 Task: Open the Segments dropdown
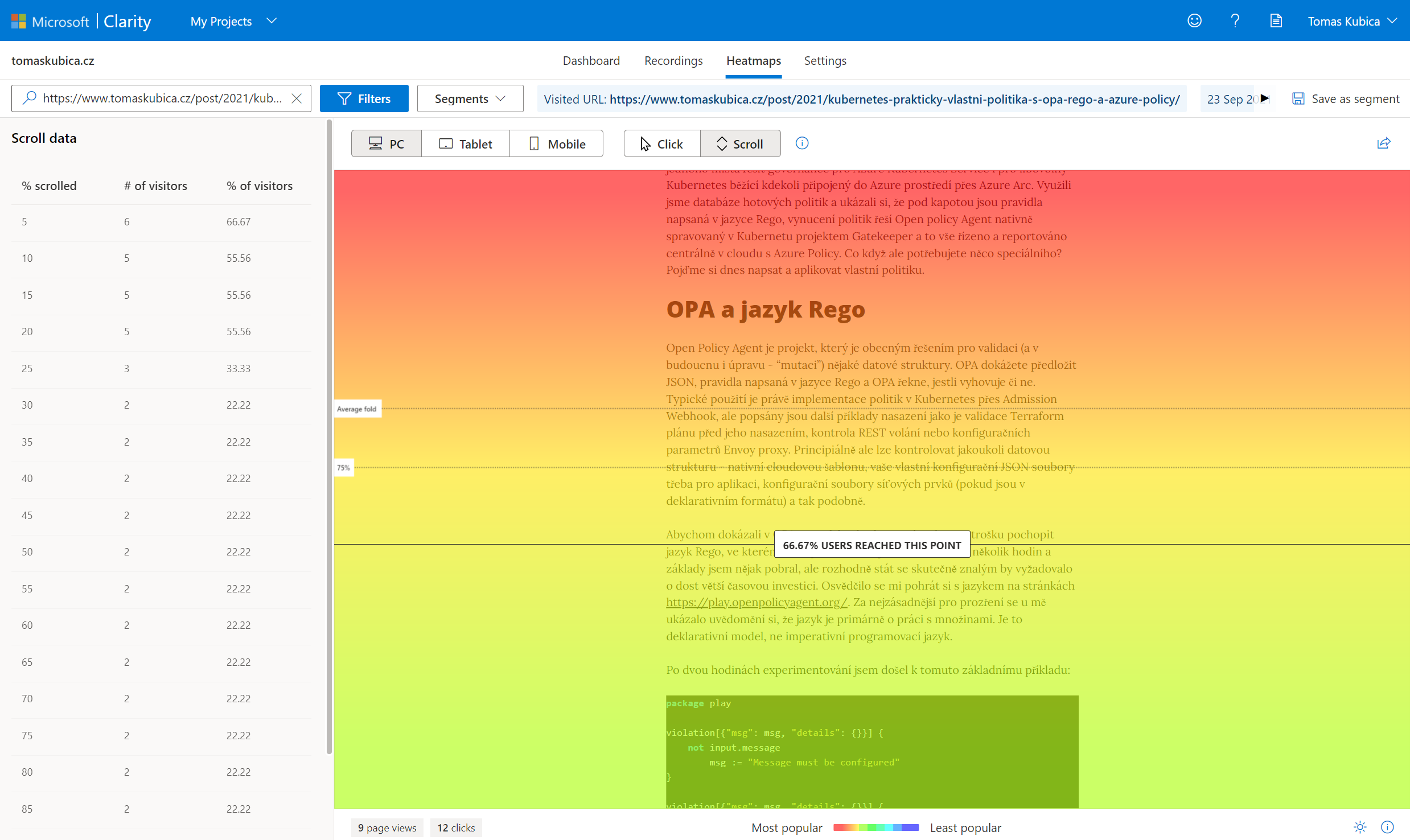(470, 98)
